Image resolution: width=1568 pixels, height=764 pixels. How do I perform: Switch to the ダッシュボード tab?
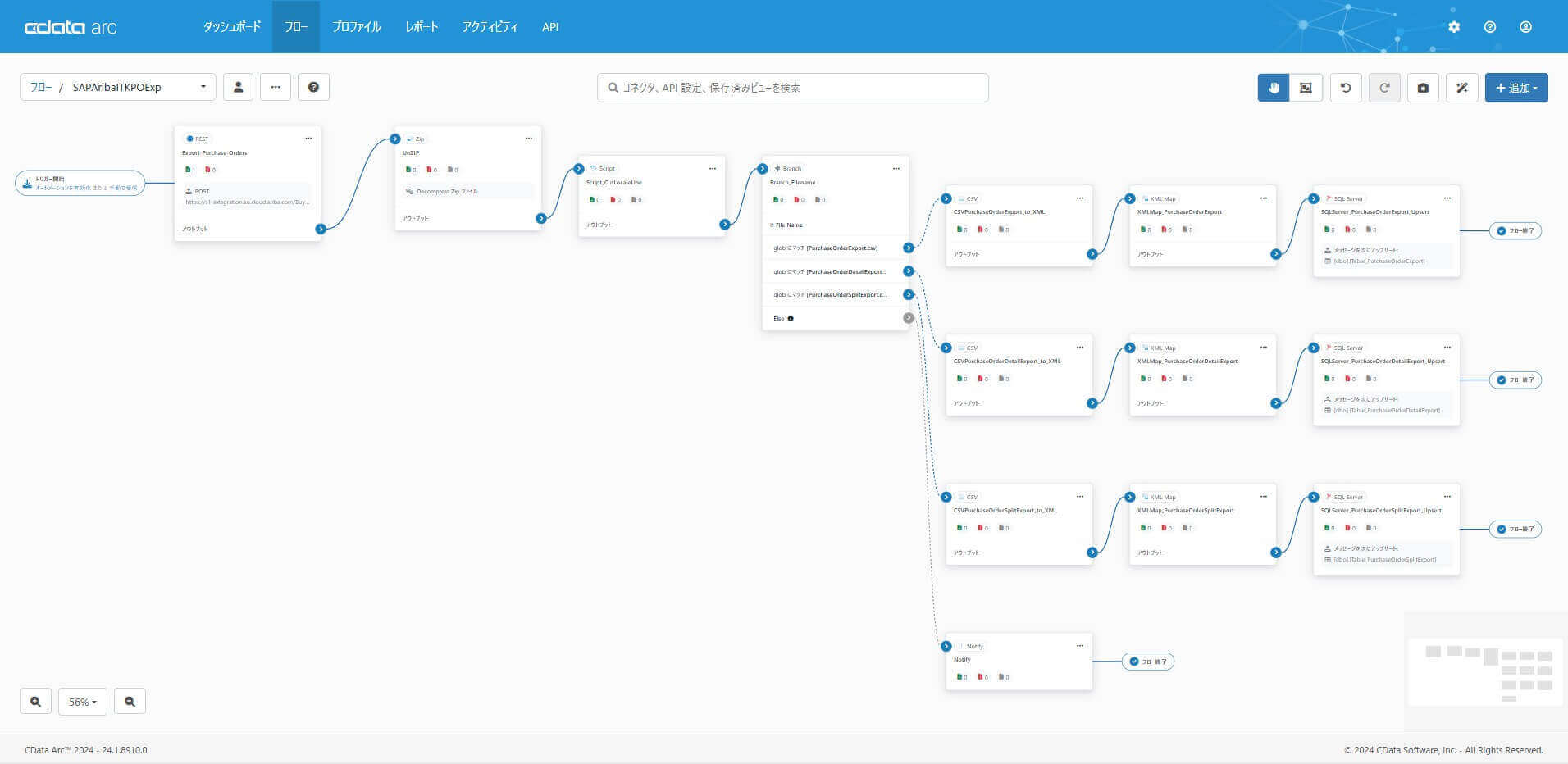232,26
